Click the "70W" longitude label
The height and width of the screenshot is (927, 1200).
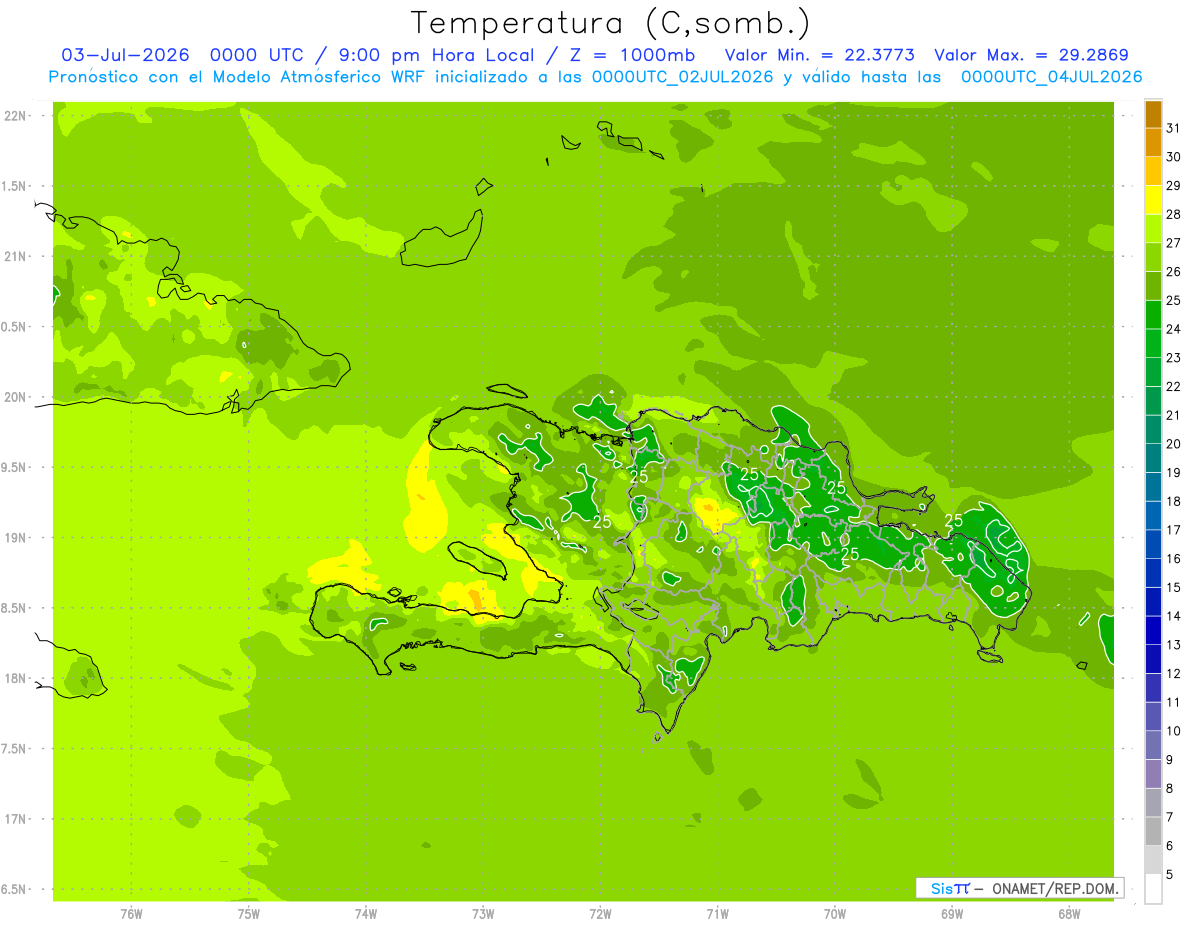click(835, 914)
